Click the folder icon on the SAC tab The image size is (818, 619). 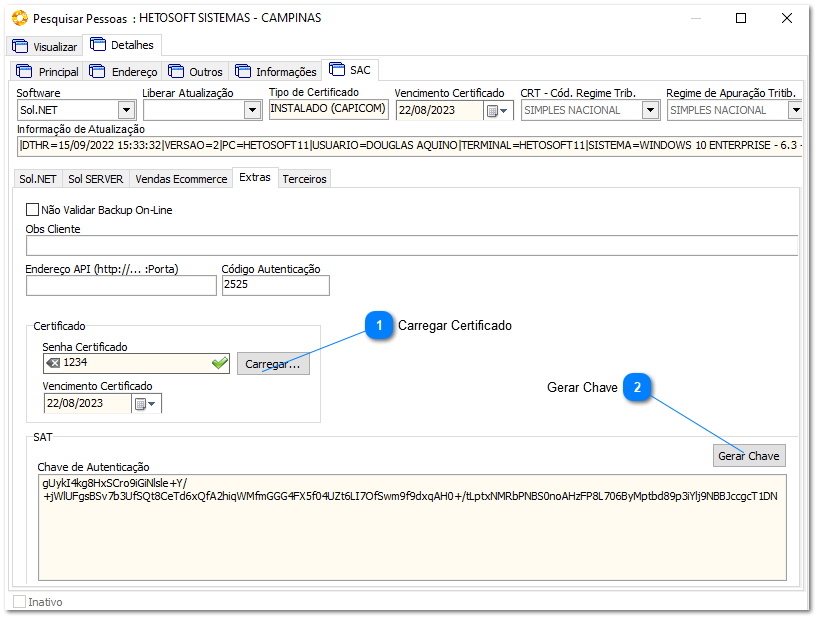coord(335,71)
